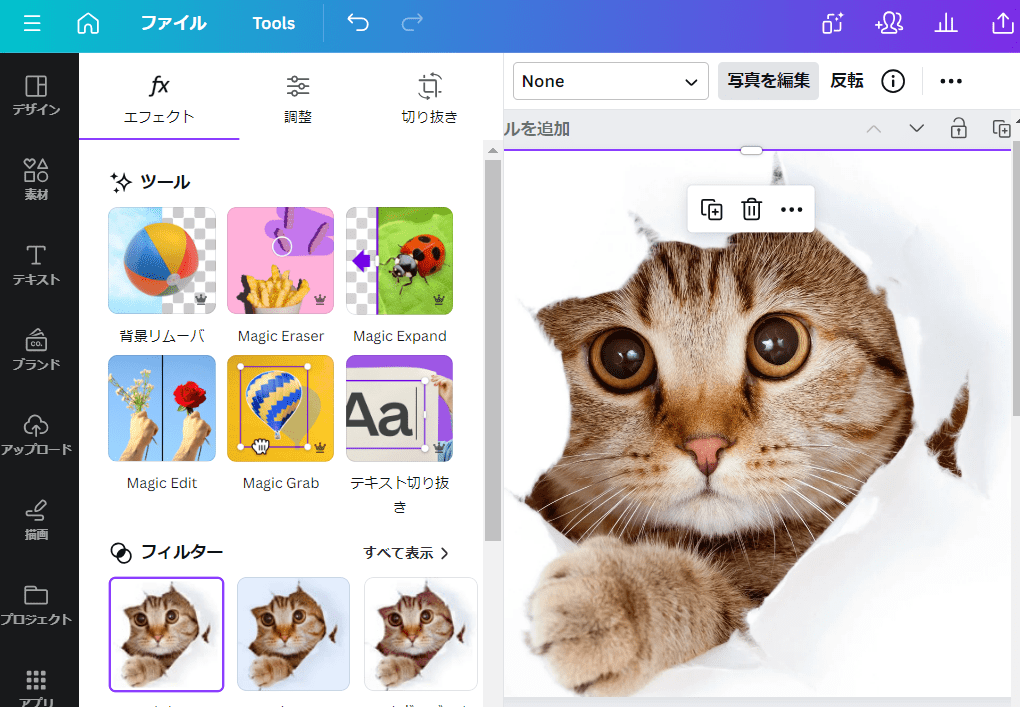Open the share upload icon
Screen dimensions: 1020x707
(x=1002, y=24)
